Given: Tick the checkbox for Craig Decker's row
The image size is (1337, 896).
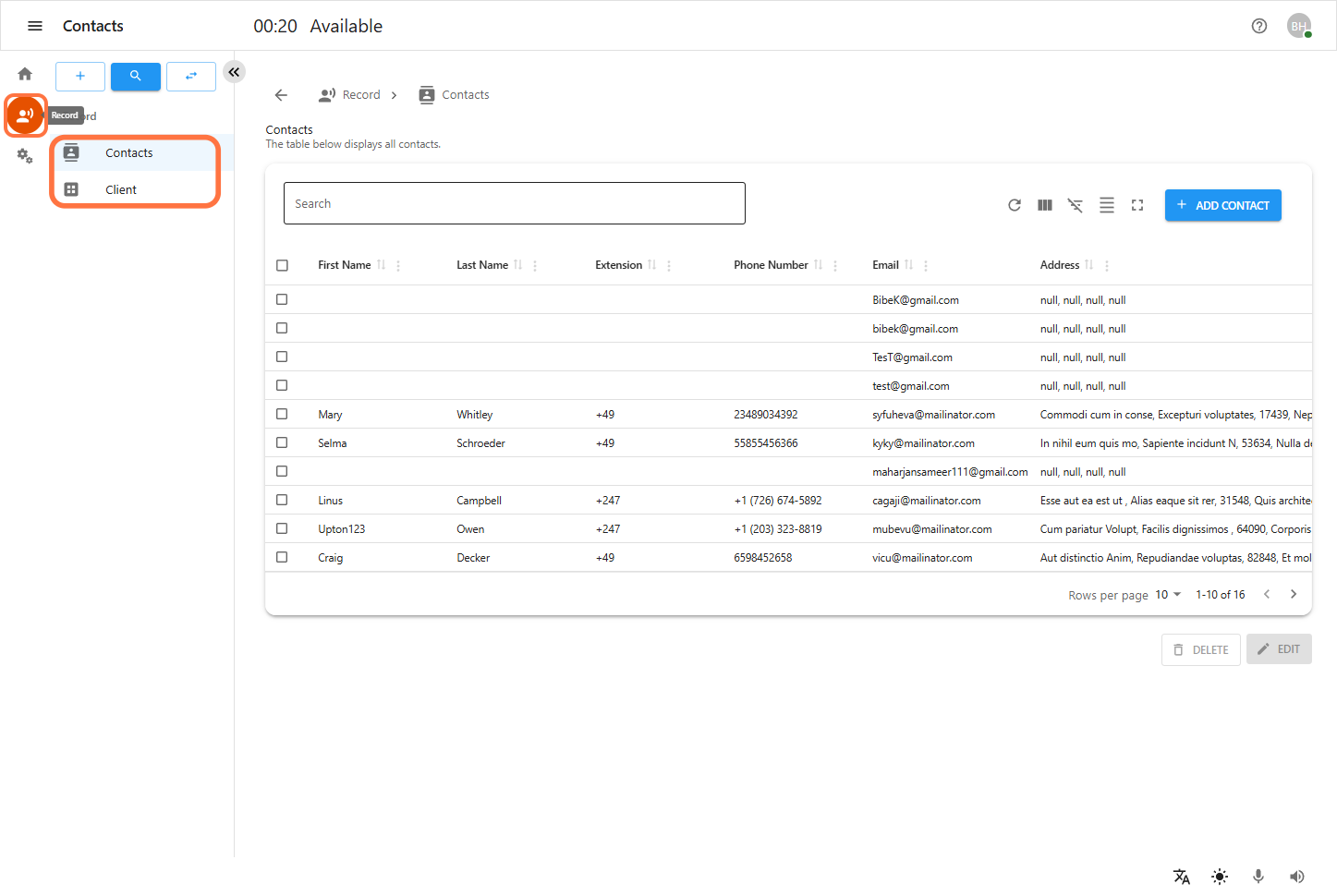Looking at the screenshot, I should tap(282, 556).
